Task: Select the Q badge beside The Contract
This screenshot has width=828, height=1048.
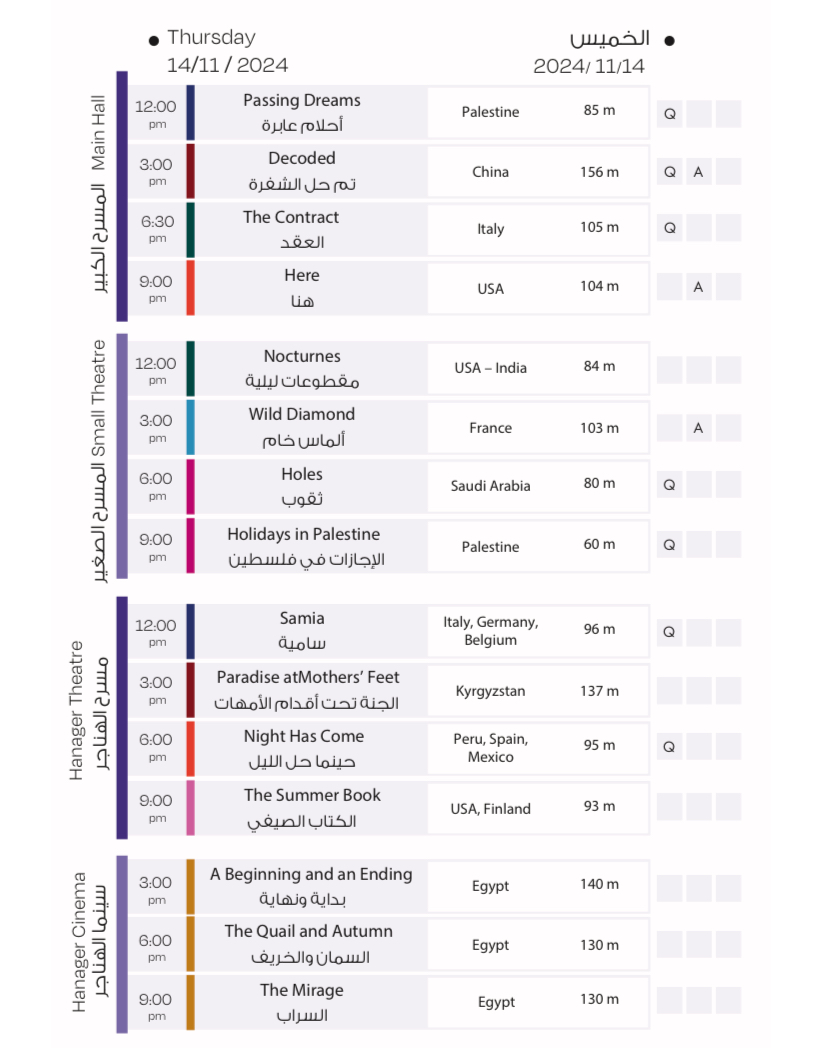Action: point(670,228)
